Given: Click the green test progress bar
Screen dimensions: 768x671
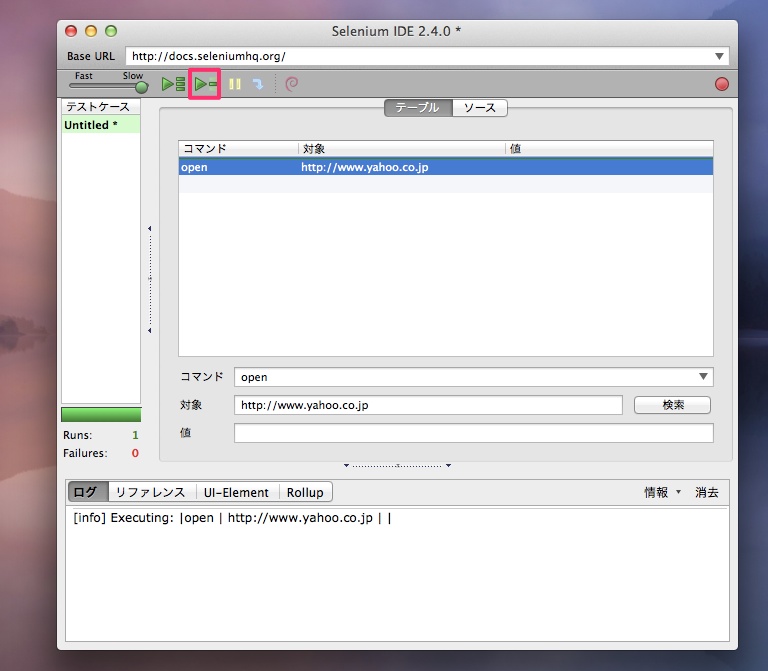Looking at the screenshot, I should (x=101, y=414).
